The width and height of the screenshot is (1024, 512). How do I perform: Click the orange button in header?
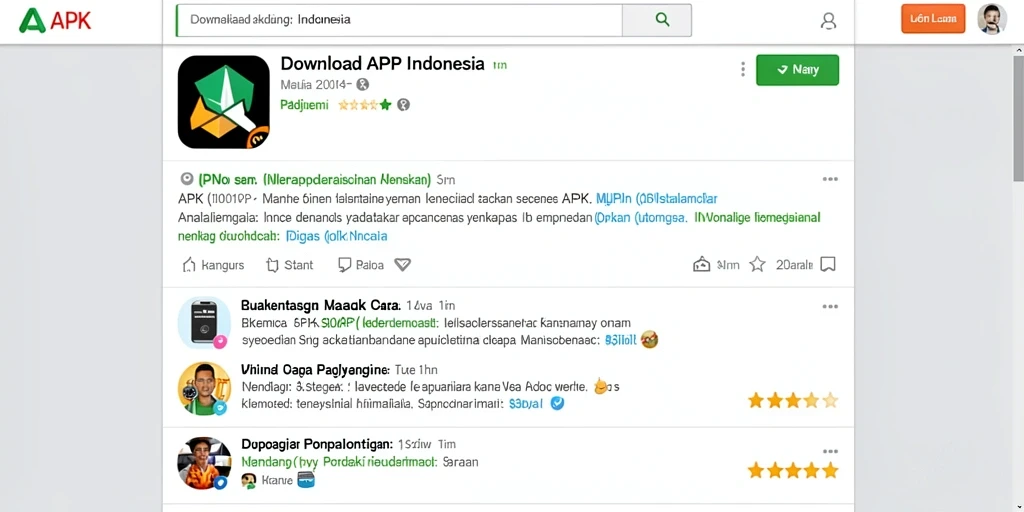pos(933,19)
